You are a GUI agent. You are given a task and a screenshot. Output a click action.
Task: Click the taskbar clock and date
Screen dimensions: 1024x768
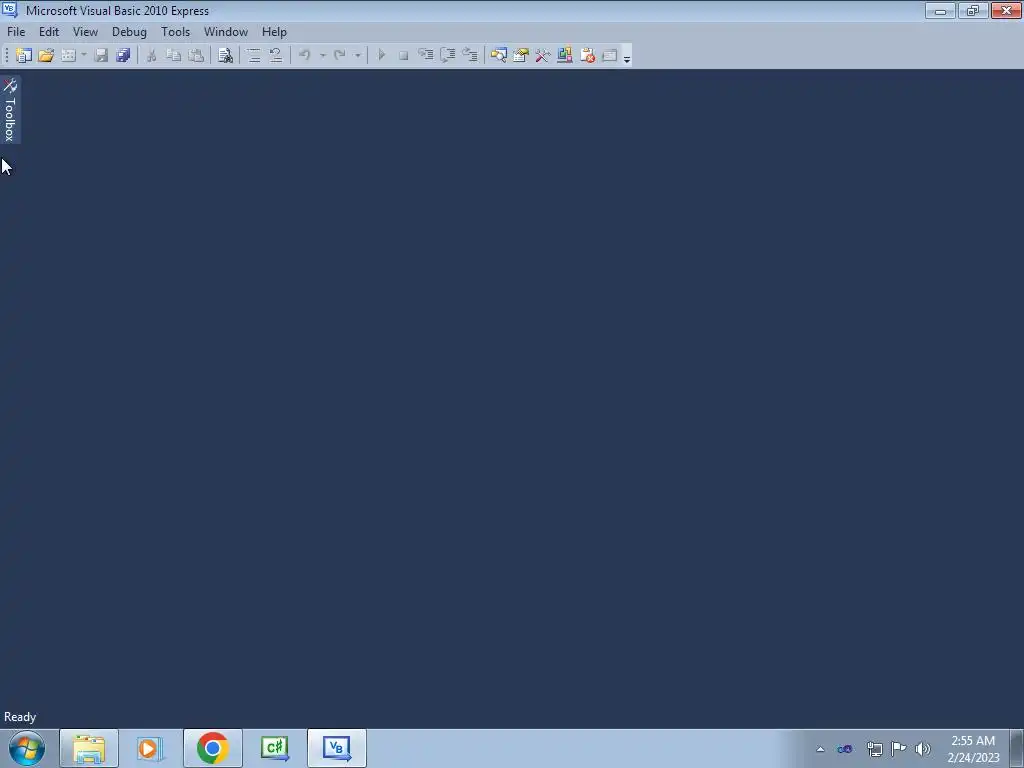point(973,749)
